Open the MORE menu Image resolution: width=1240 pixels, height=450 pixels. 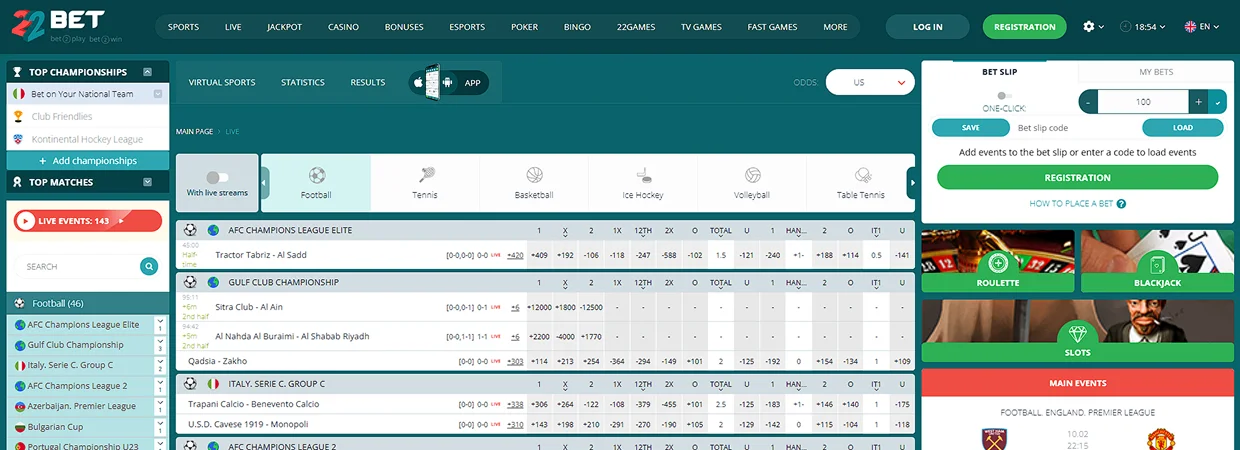tap(835, 27)
